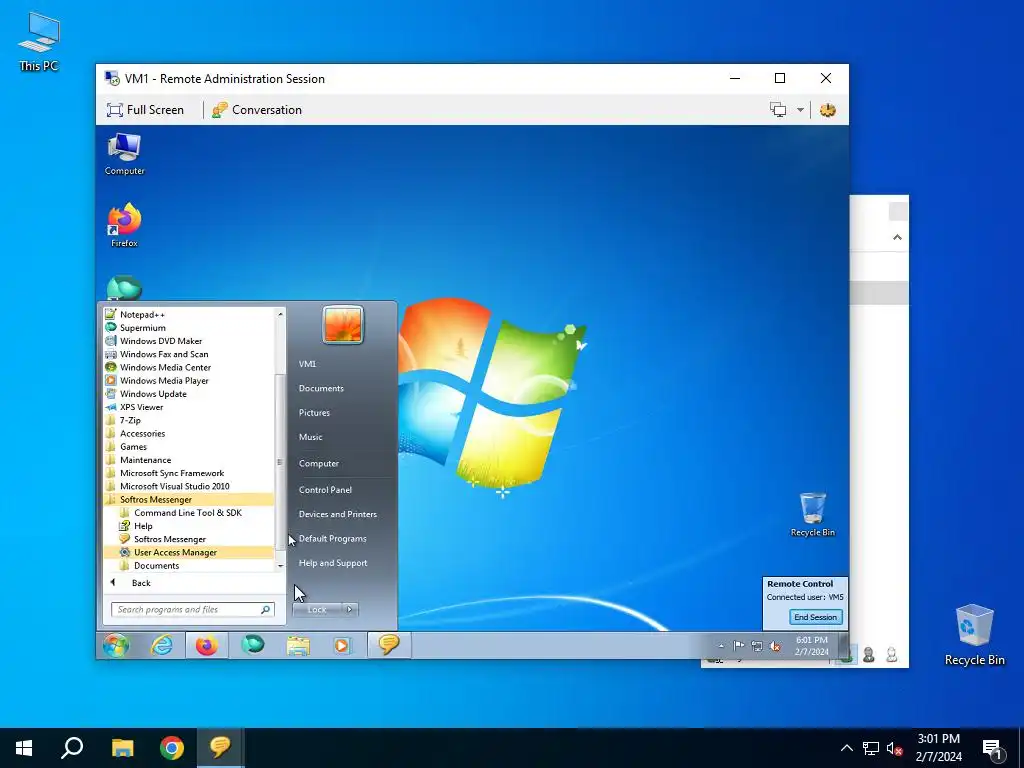Open Help and Support
Image resolution: width=1024 pixels, height=768 pixels.
coord(333,563)
